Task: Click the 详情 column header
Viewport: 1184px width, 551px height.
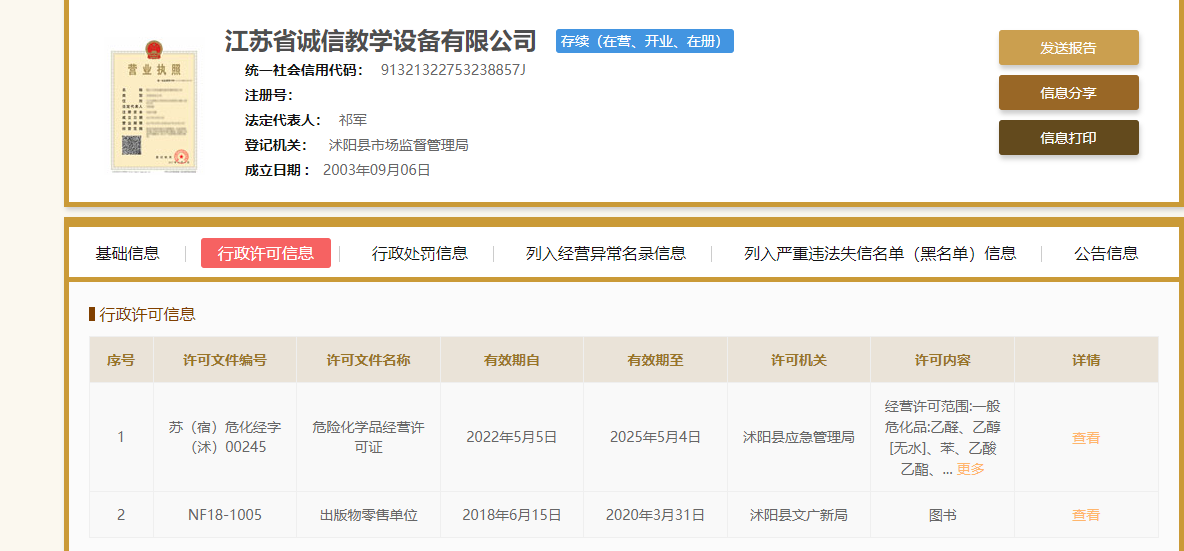Action: (x=1086, y=360)
